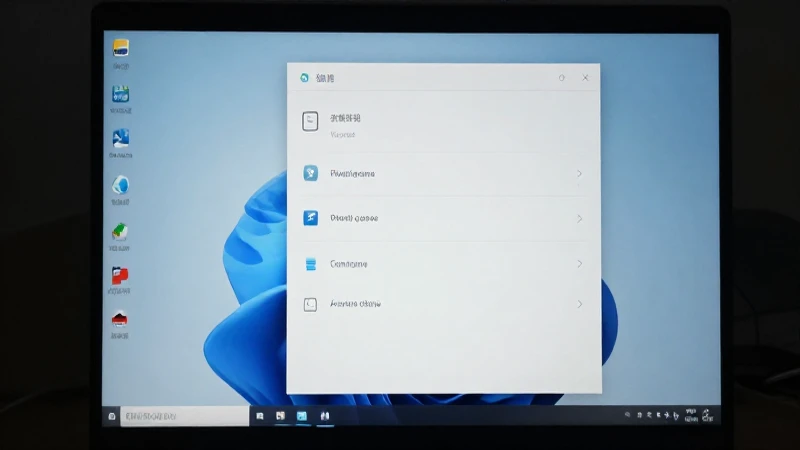Open the red and black desktop icon at bottom

119,319
